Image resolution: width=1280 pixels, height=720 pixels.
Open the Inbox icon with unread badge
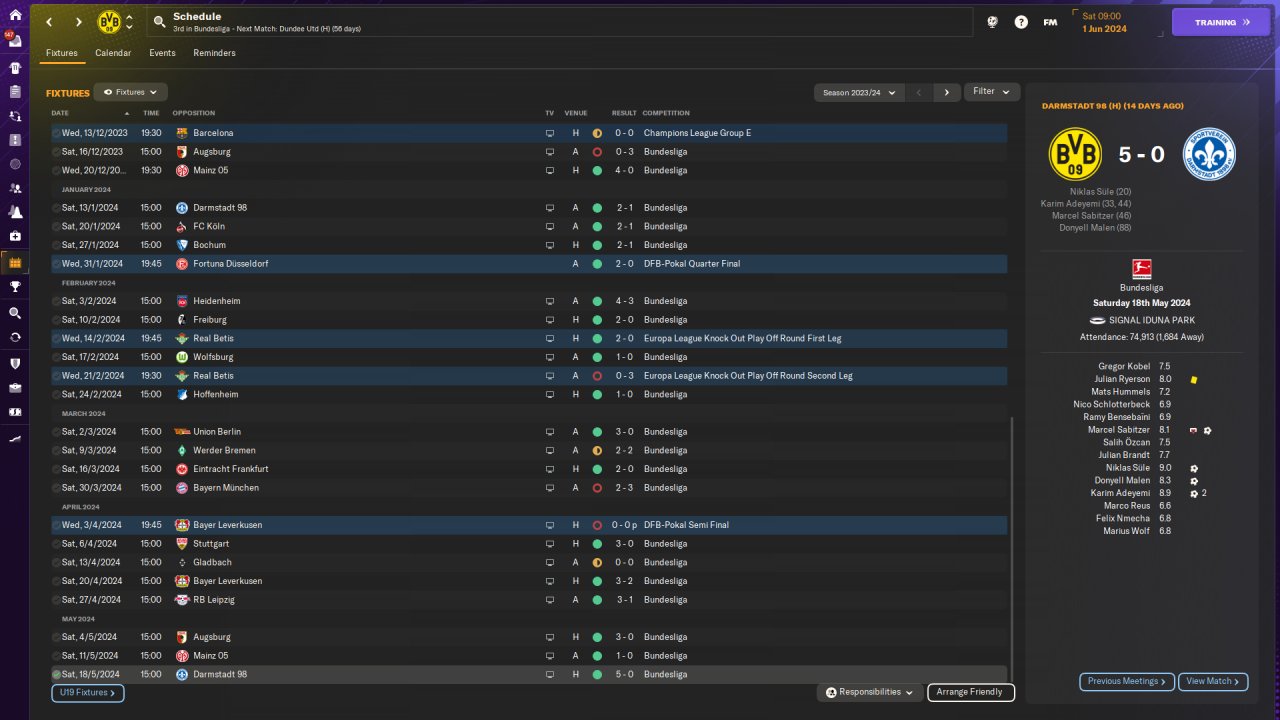[x=15, y=41]
